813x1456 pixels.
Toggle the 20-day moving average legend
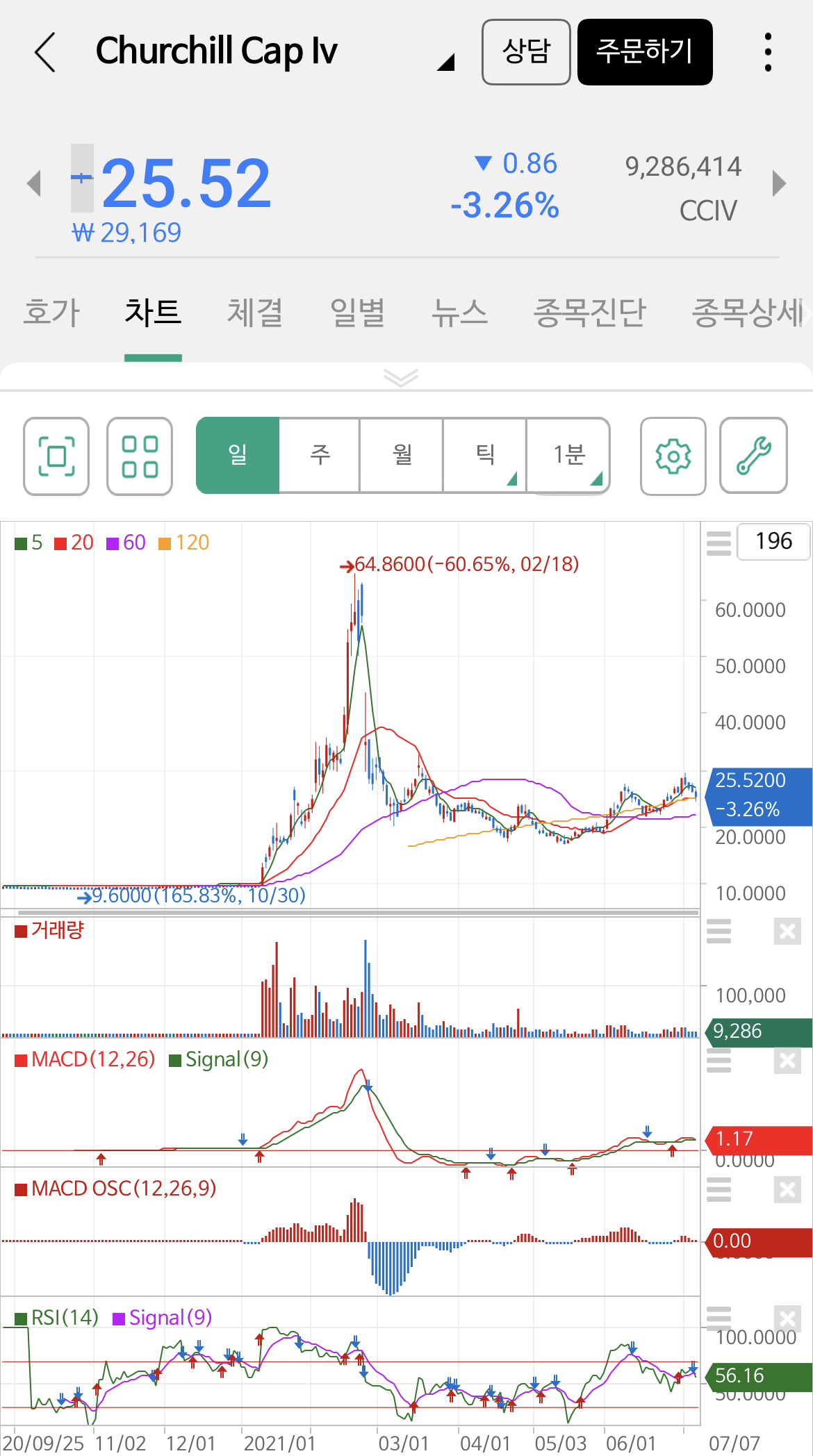[x=74, y=543]
